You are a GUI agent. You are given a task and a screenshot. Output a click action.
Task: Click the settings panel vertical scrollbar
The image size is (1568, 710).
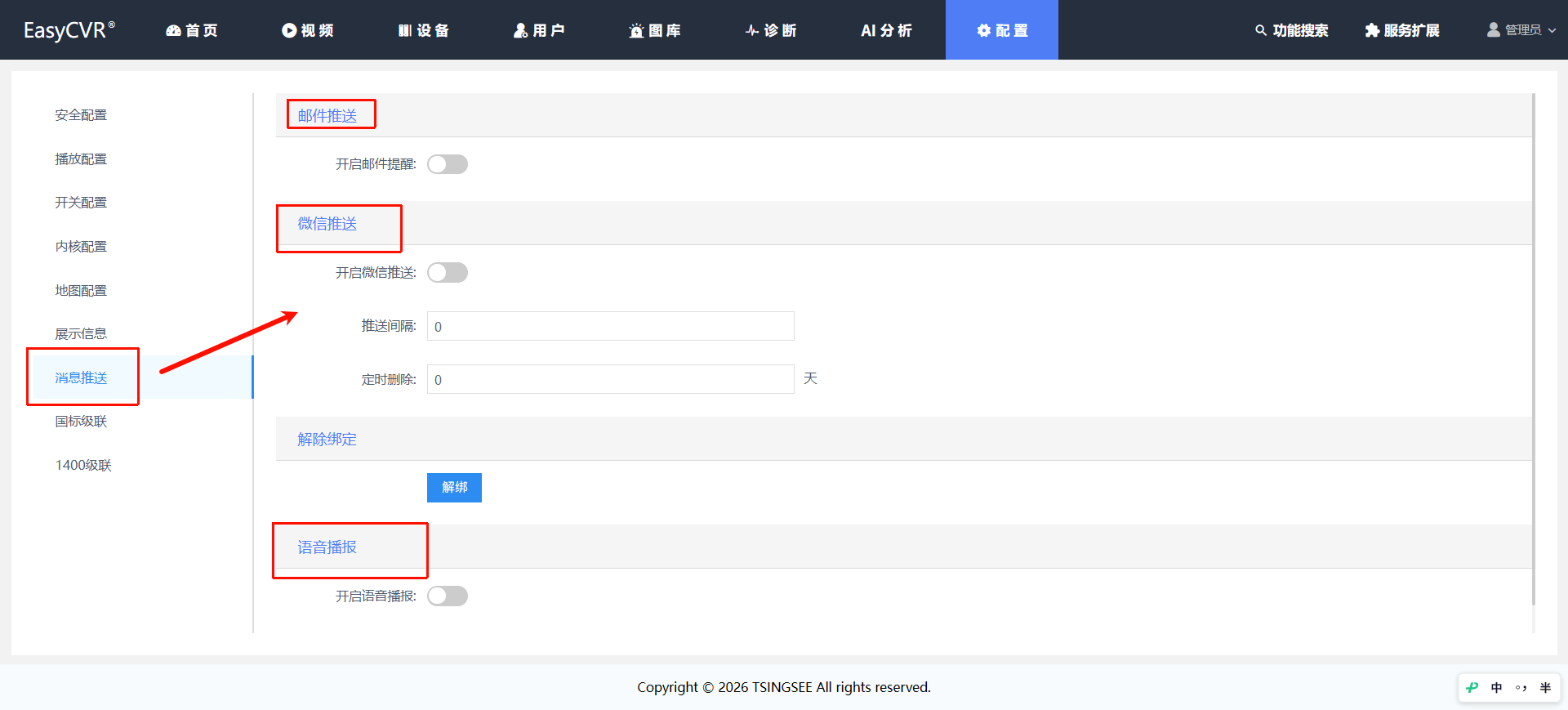[x=1534, y=350]
